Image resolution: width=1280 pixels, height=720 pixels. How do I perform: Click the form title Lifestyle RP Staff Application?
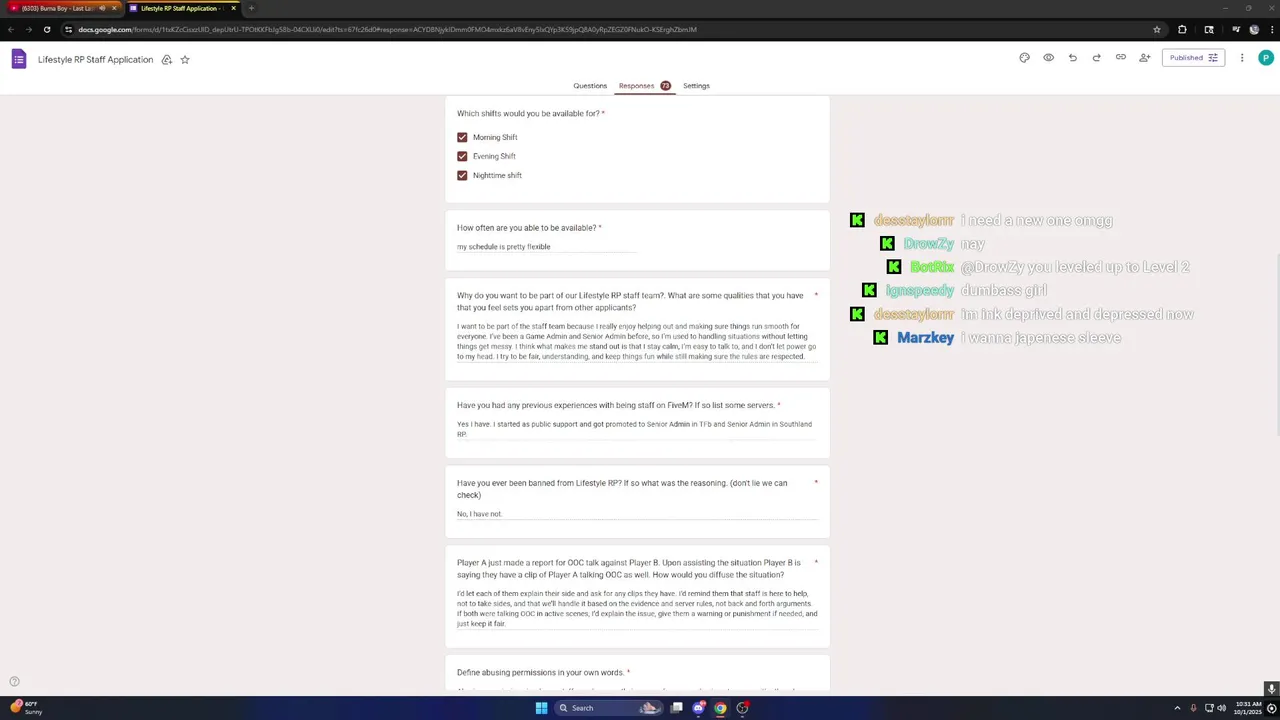[x=96, y=60]
